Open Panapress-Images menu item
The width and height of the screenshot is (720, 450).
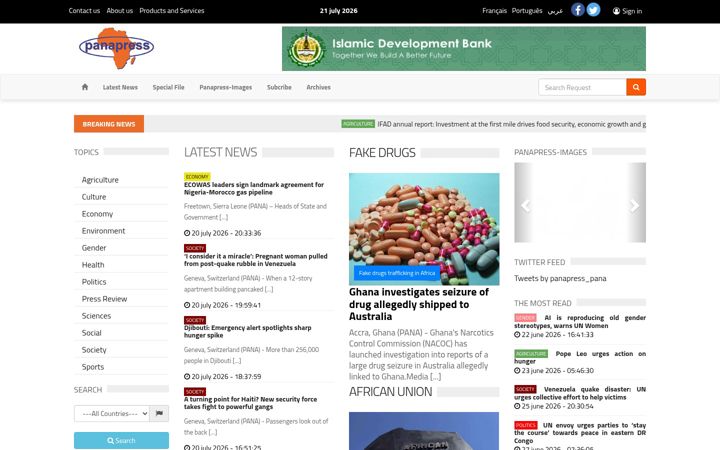coord(225,87)
